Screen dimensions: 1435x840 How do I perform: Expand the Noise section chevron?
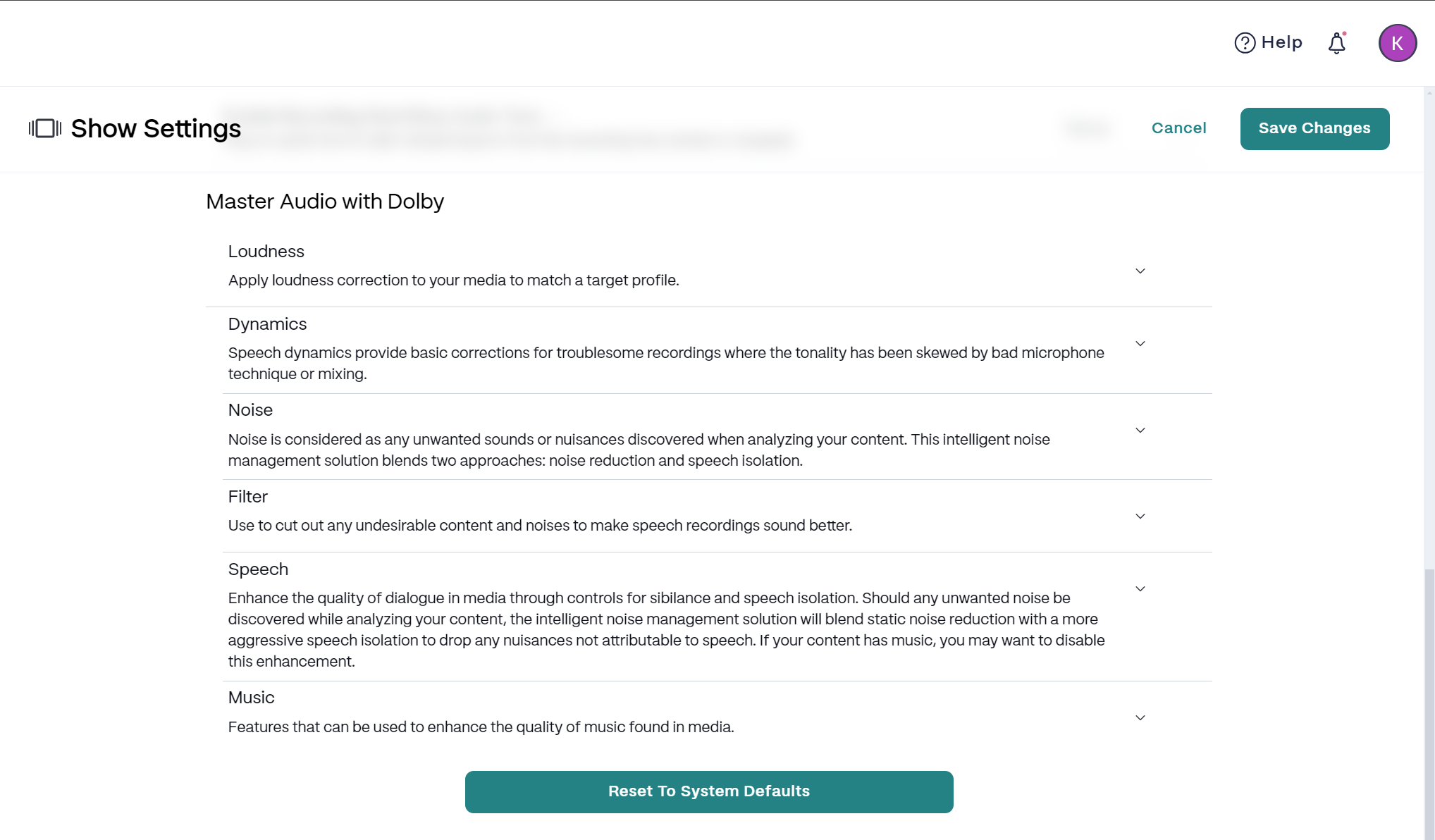1140,431
